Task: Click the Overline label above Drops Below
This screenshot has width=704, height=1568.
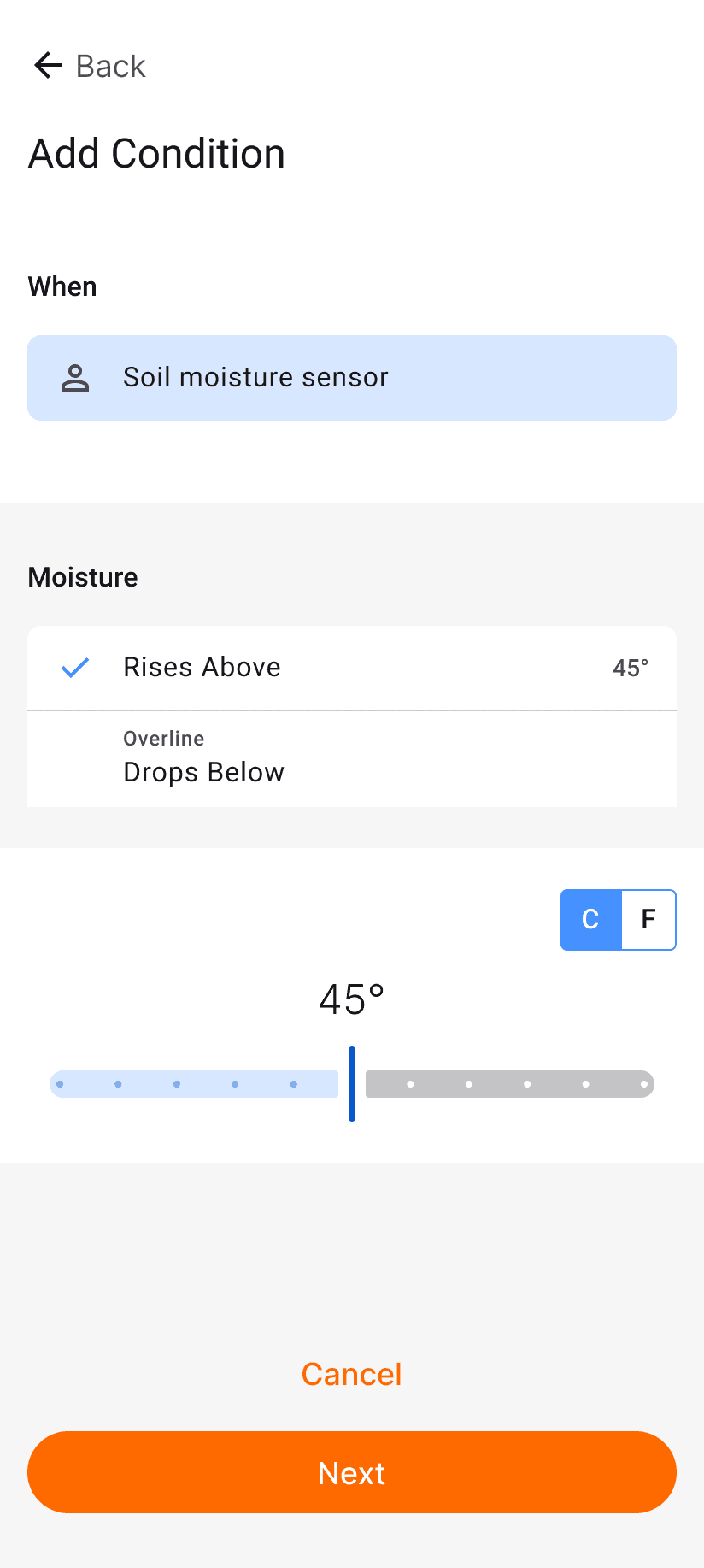Action: click(164, 739)
